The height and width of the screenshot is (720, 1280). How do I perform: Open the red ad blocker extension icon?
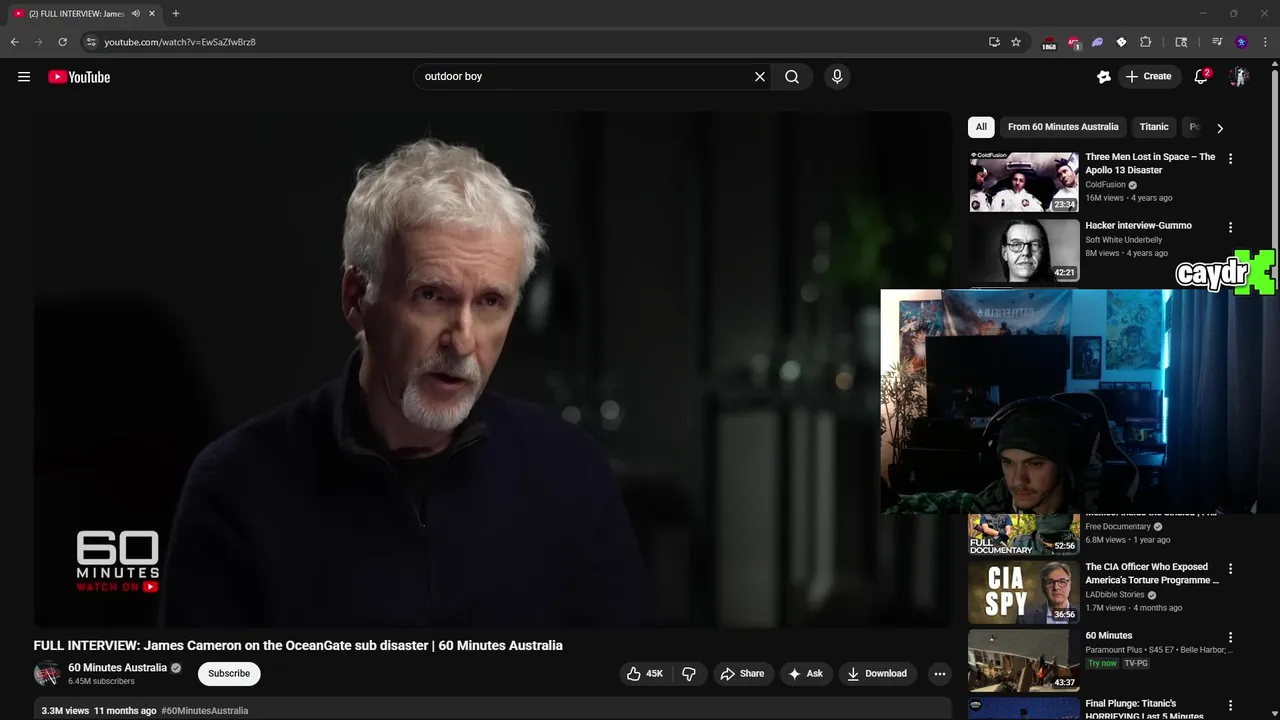point(1073,43)
